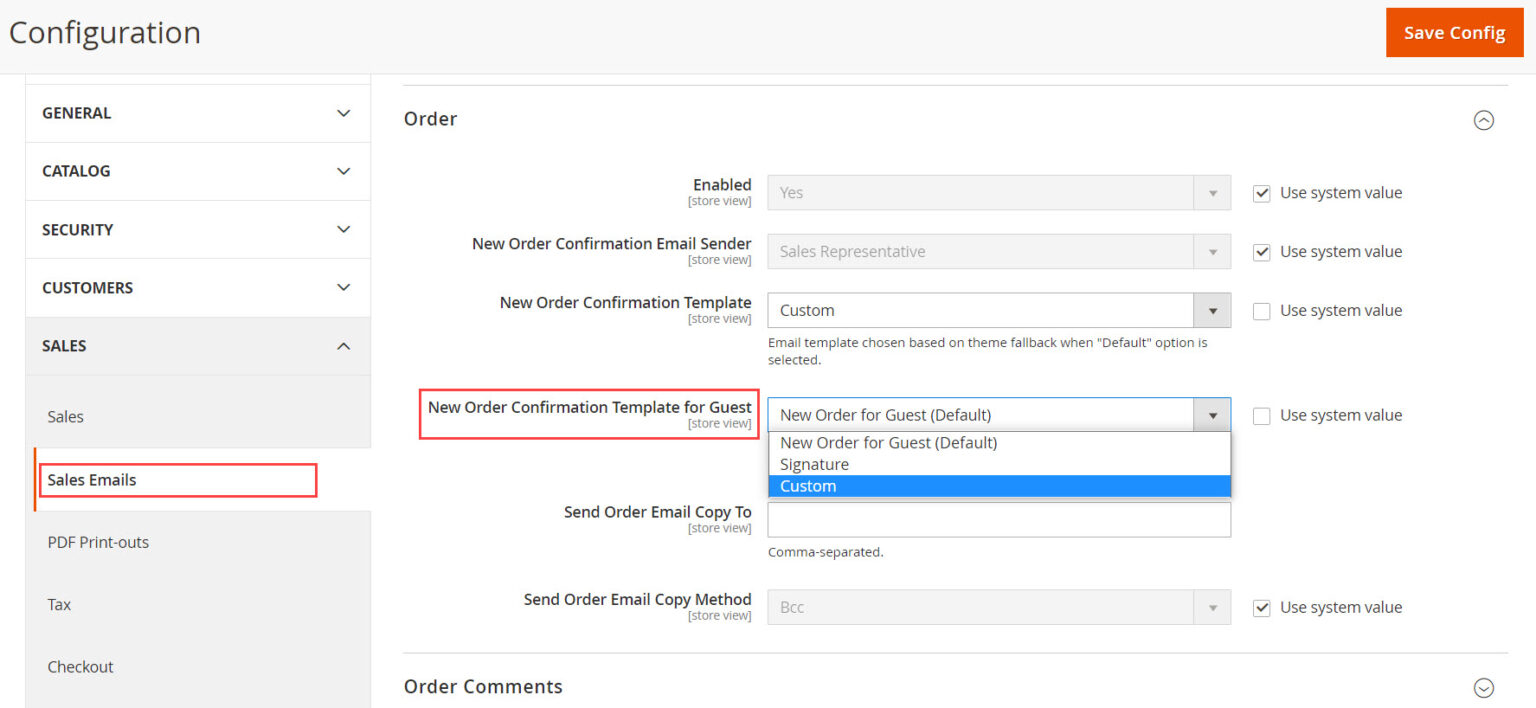Expand the SECURITY configuration section
This screenshot has width=1536, height=708.
click(x=197, y=229)
